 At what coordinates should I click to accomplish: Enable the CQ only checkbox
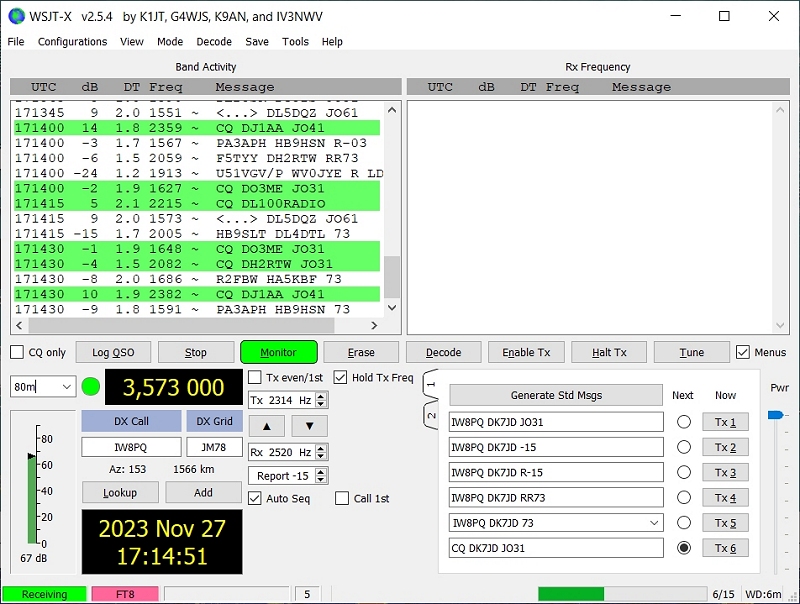click(17, 352)
